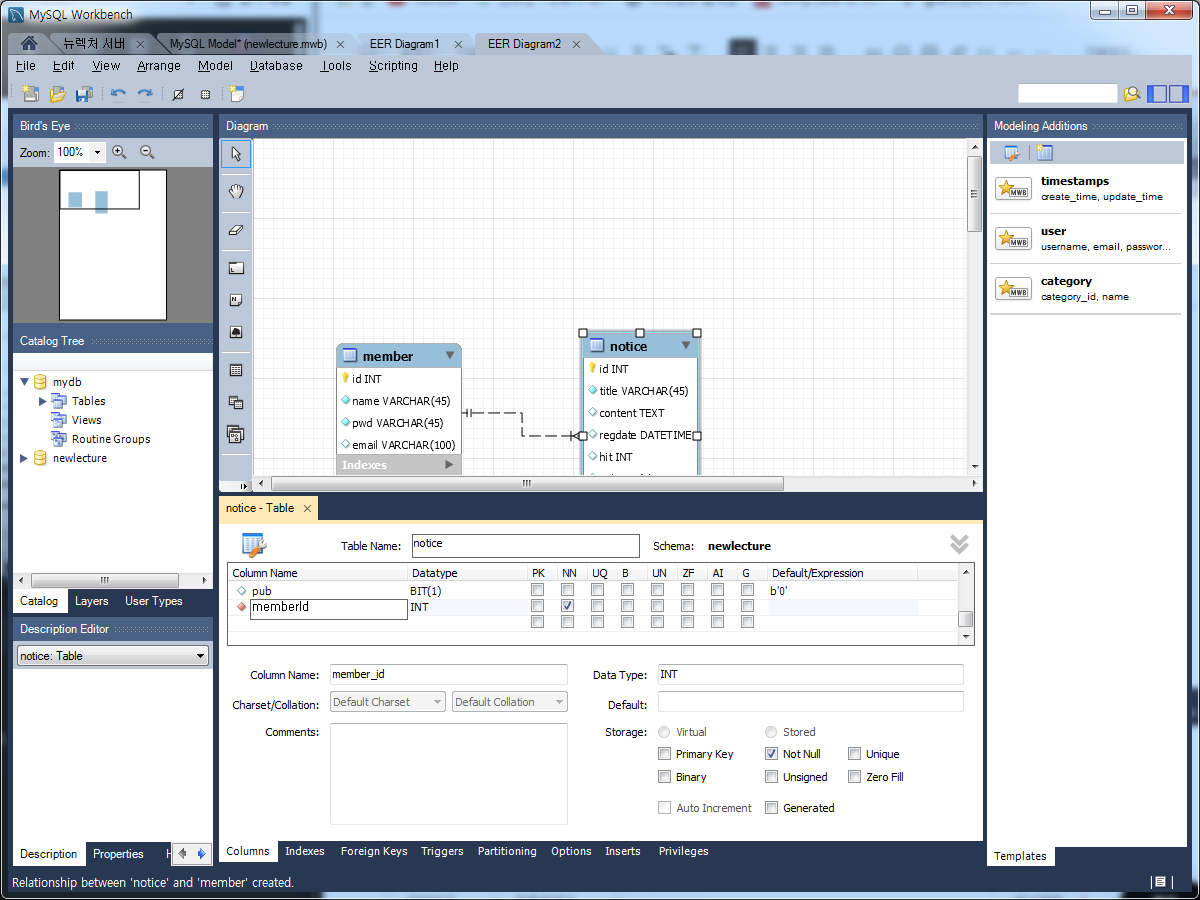
Task: Open the Zoom percentage dropdown
Action: pos(97,153)
